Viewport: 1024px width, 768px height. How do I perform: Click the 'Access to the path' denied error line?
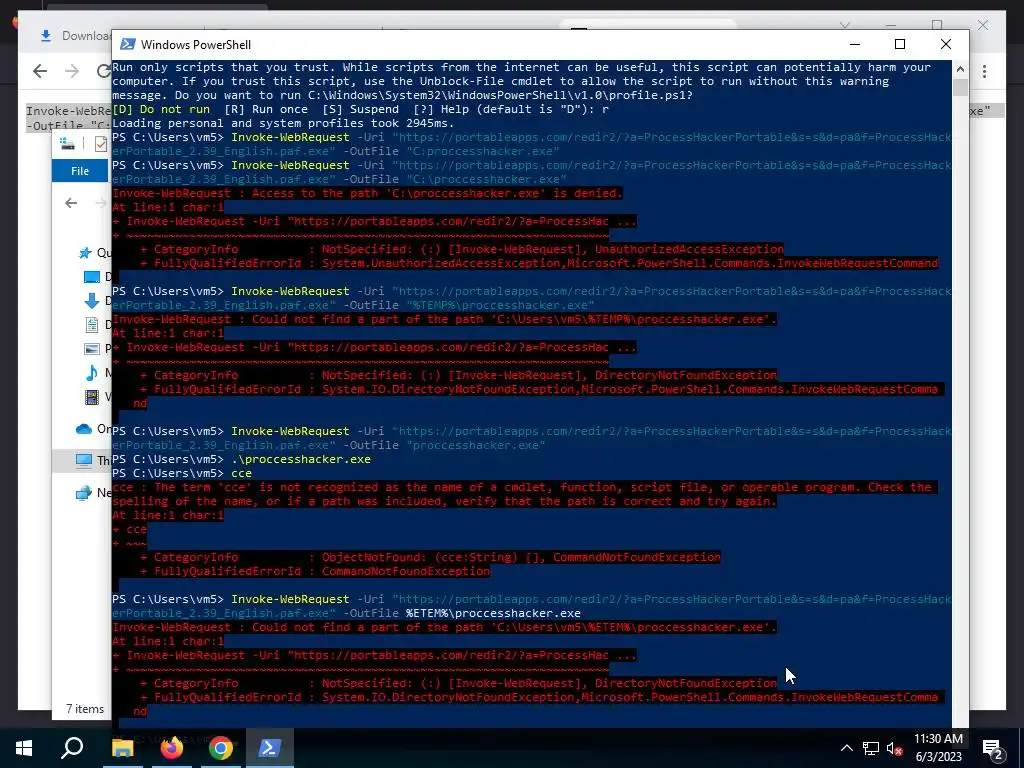[367, 193]
